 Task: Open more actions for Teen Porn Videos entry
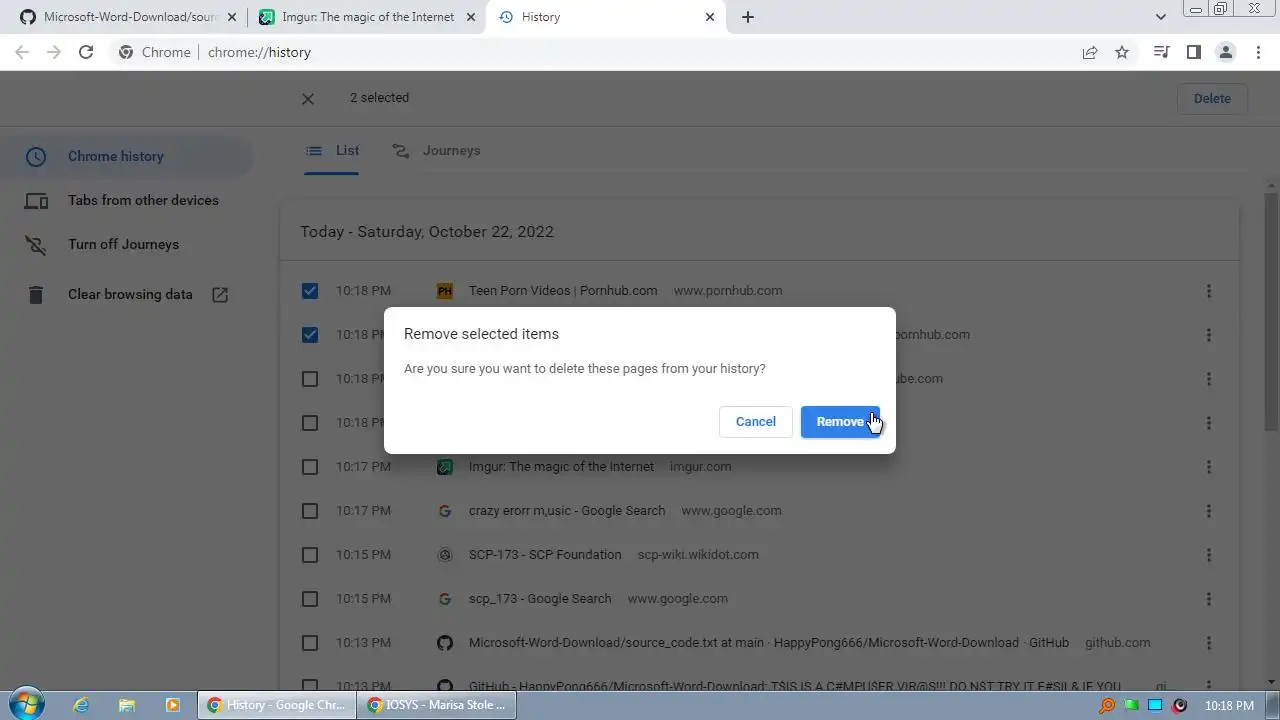pos(1208,291)
